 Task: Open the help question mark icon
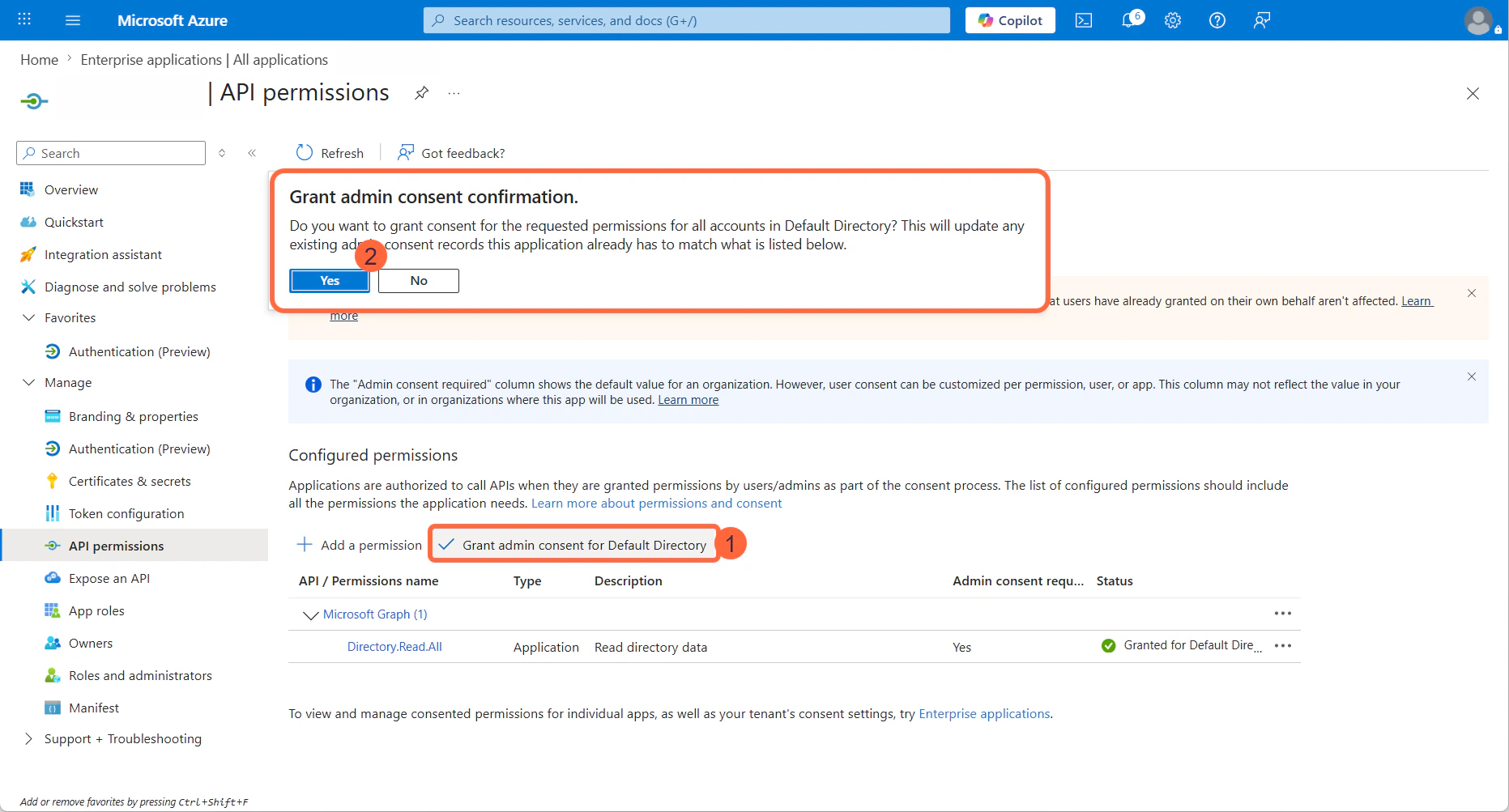tap(1217, 20)
